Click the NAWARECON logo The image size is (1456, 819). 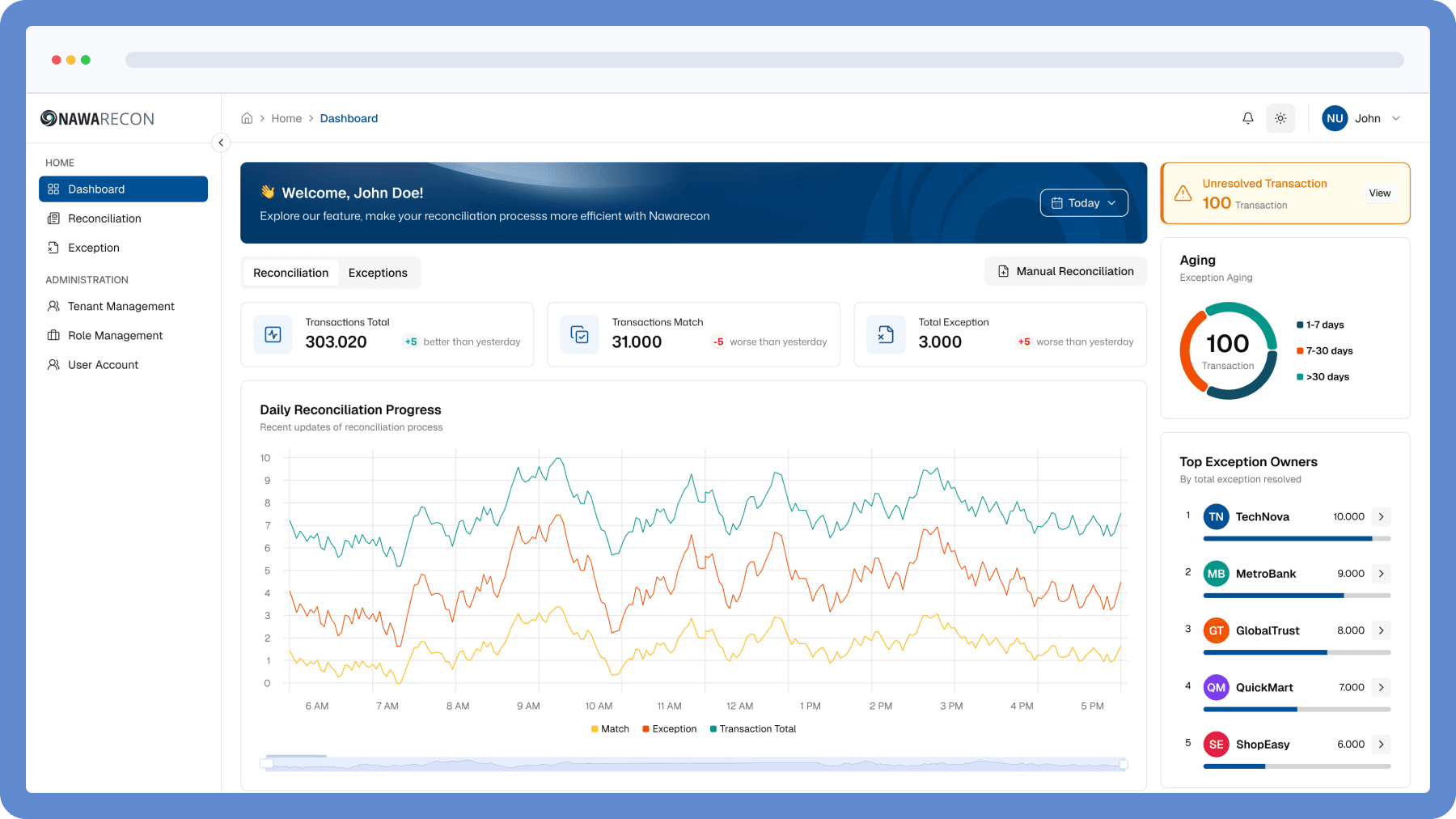coord(97,119)
